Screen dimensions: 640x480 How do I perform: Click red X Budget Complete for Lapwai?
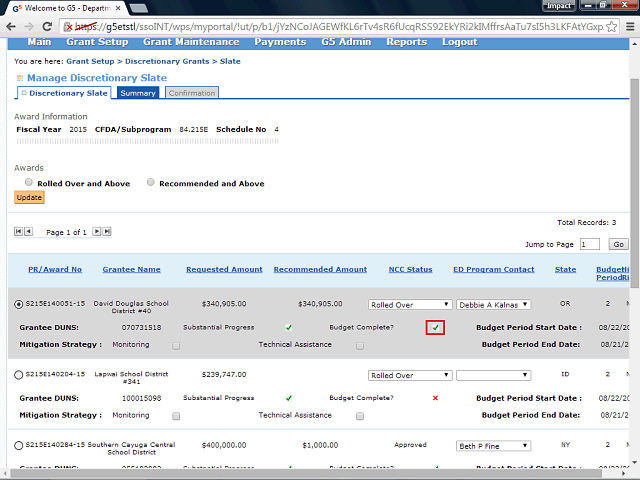point(436,398)
